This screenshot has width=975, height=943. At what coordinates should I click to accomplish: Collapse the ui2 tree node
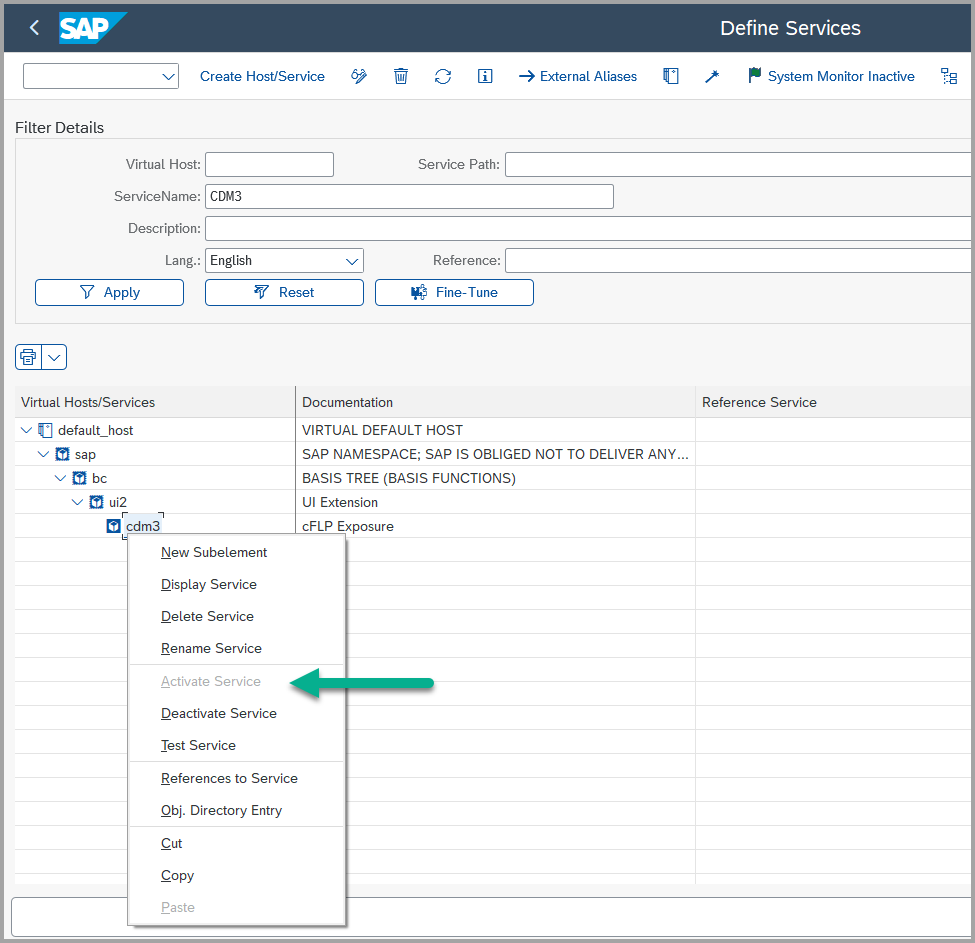point(78,502)
